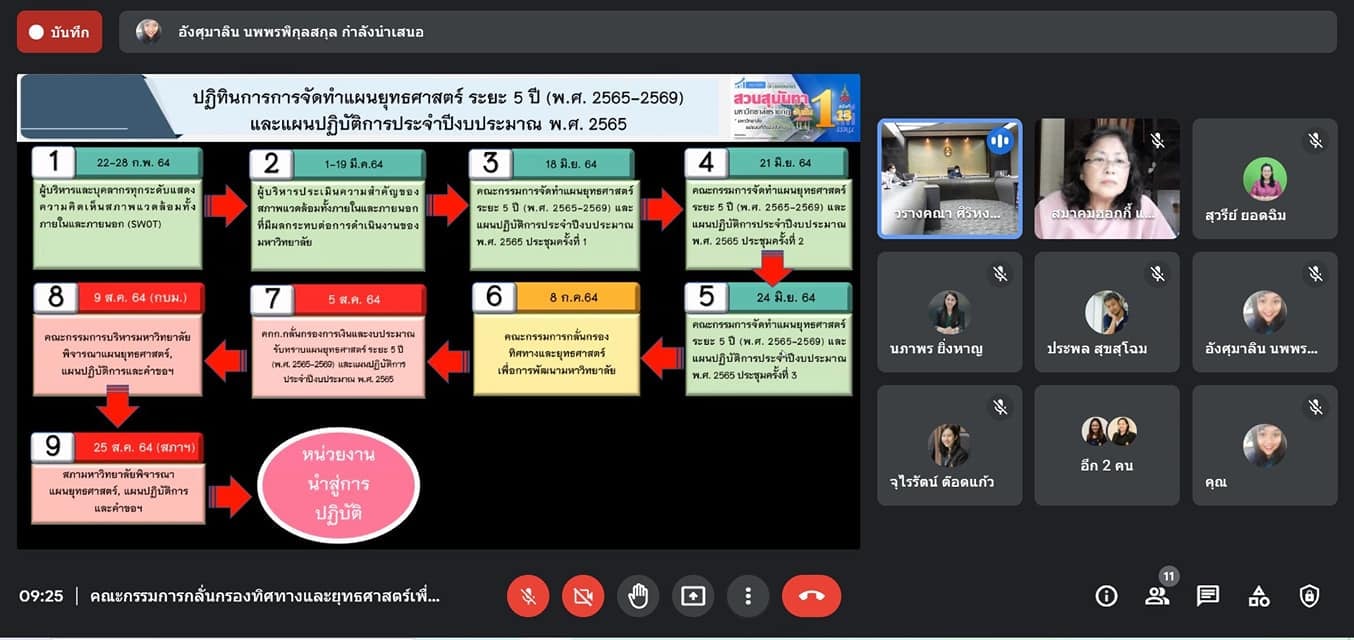Image resolution: width=1354 pixels, height=640 pixels.
Task: Show the participants list
Action: pos(1157,596)
